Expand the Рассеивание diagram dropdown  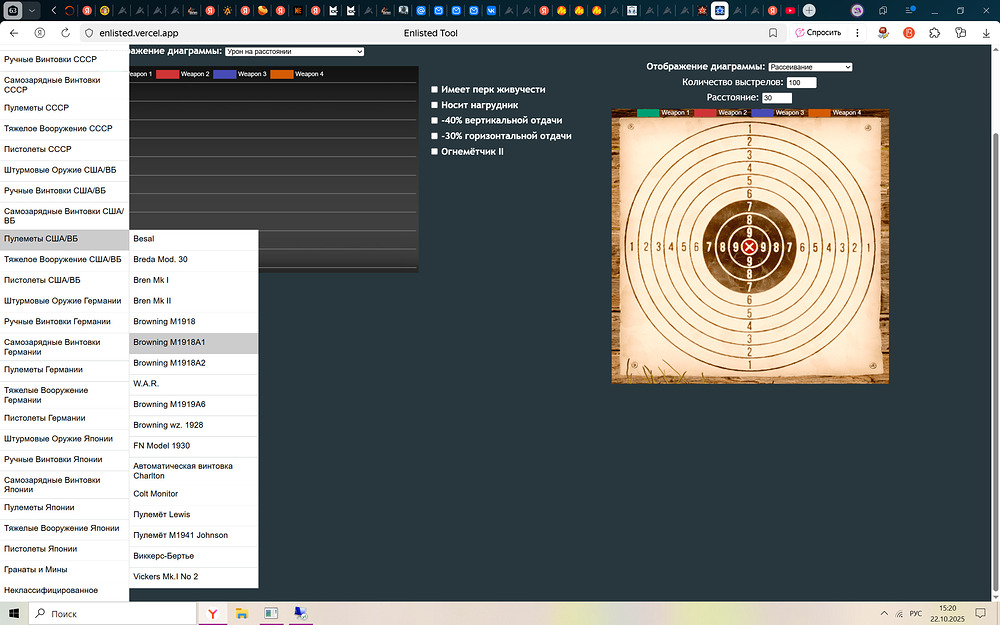click(810, 67)
